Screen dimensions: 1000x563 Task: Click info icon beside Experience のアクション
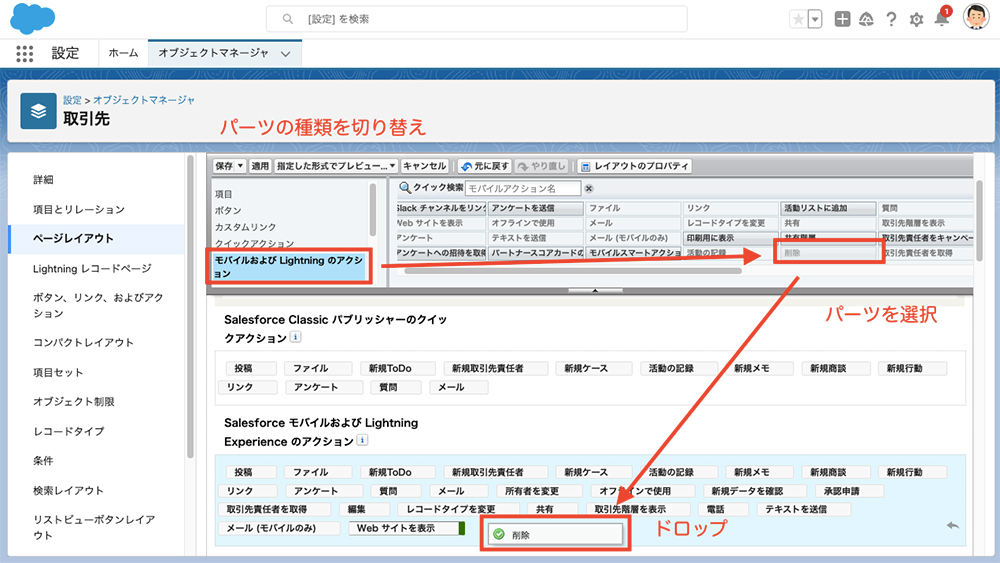[x=362, y=440]
